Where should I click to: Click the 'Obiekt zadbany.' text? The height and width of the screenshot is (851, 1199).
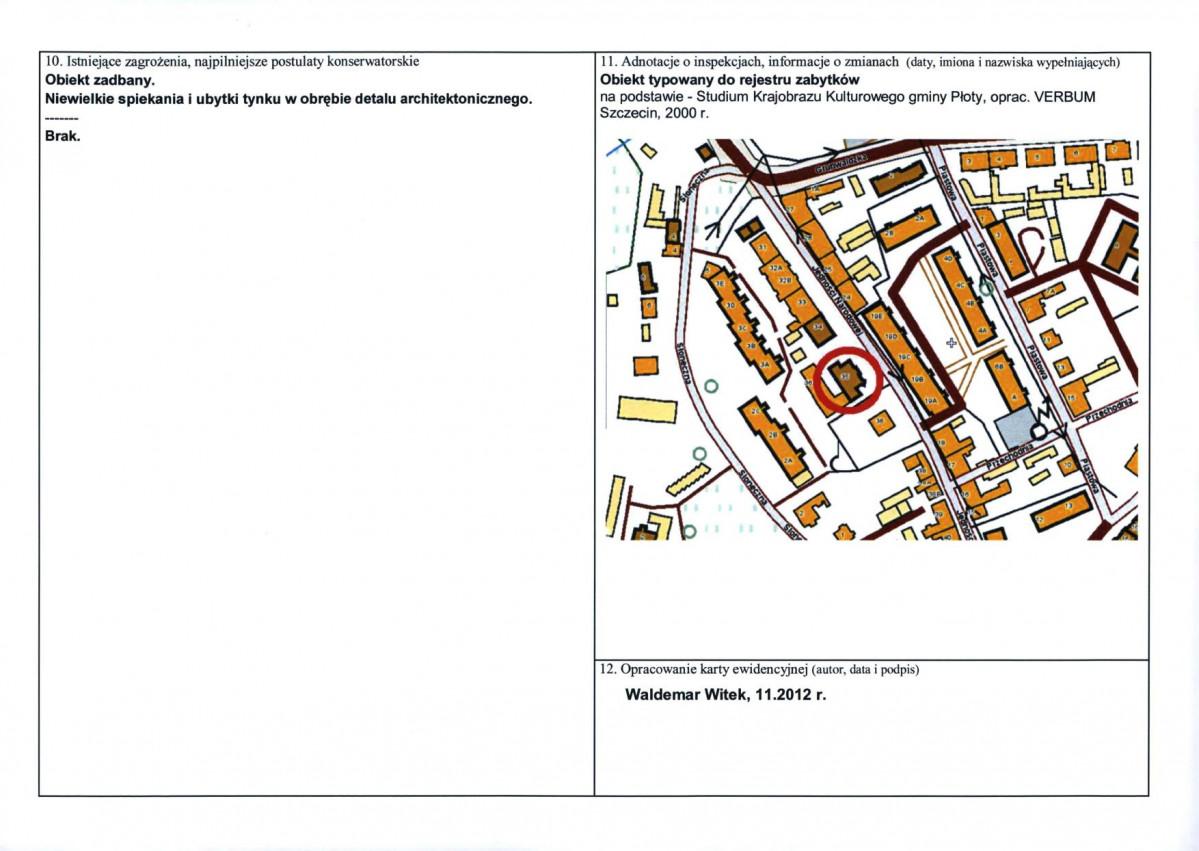click(100, 80)
